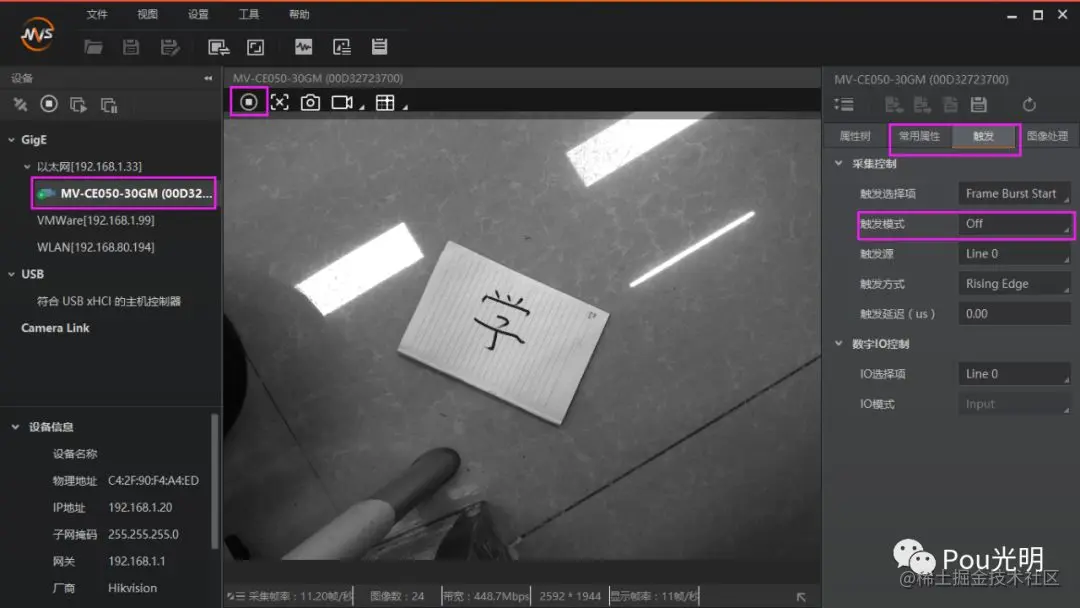Click the save icon in the properties panel

coord(979,105)
